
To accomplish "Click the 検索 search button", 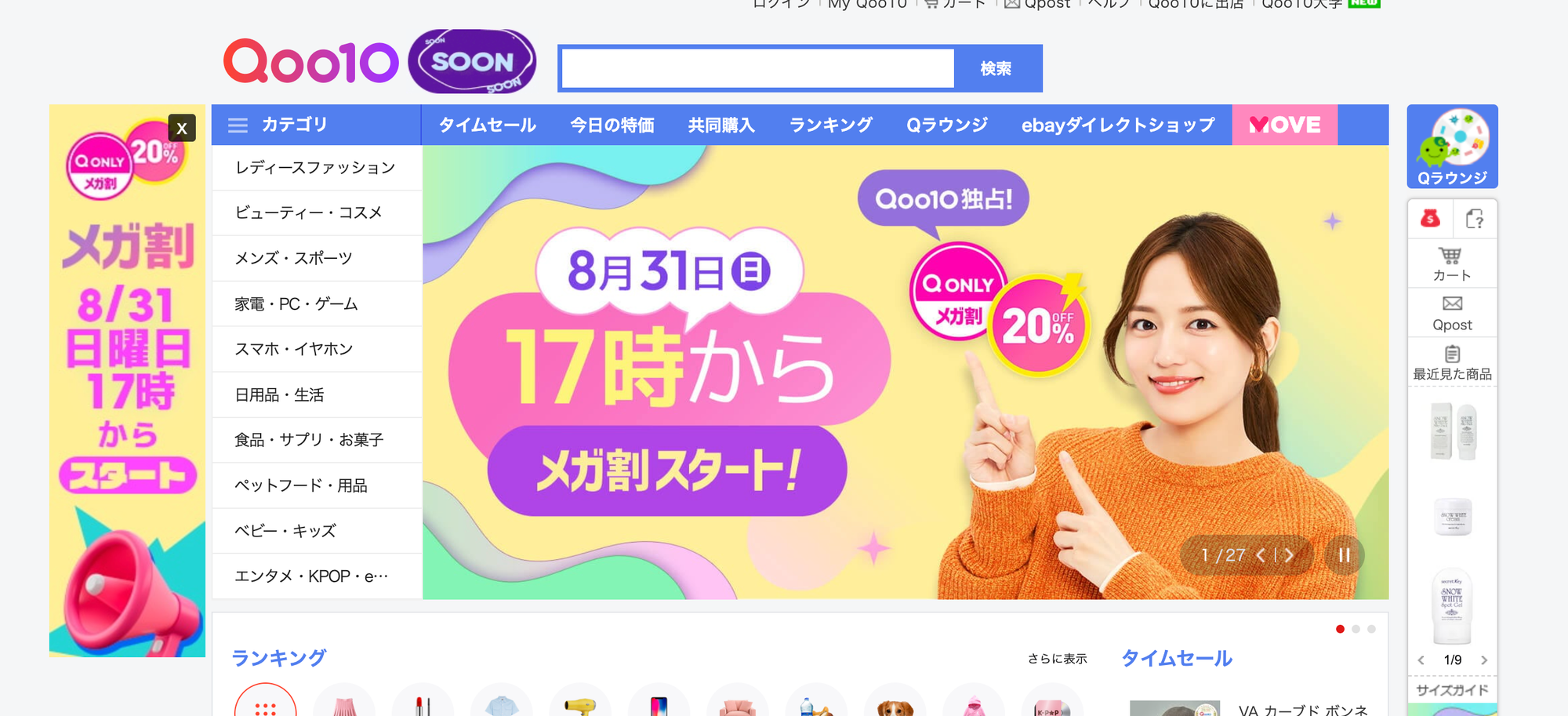I will 996,69.
